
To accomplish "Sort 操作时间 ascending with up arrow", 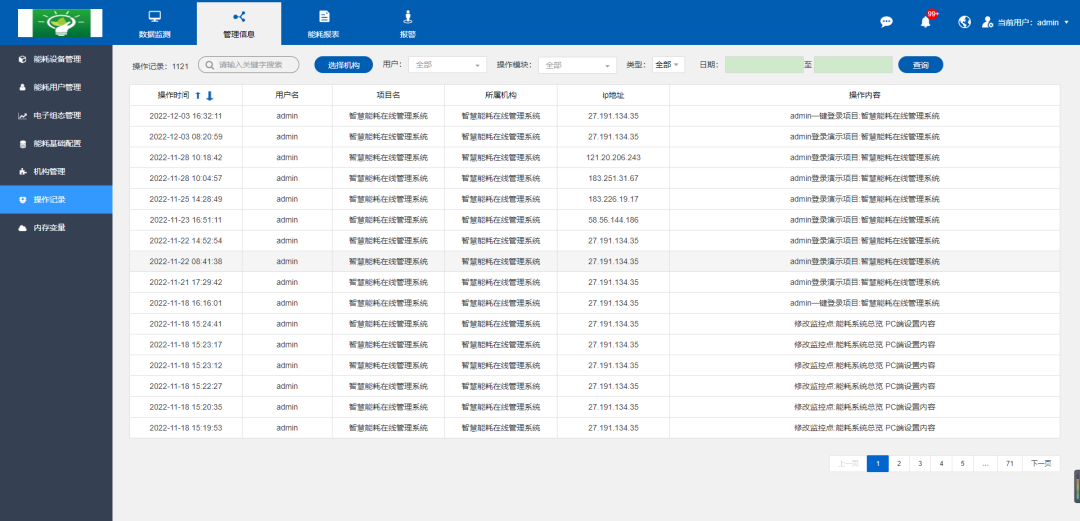I will click(x=198, y=95).
